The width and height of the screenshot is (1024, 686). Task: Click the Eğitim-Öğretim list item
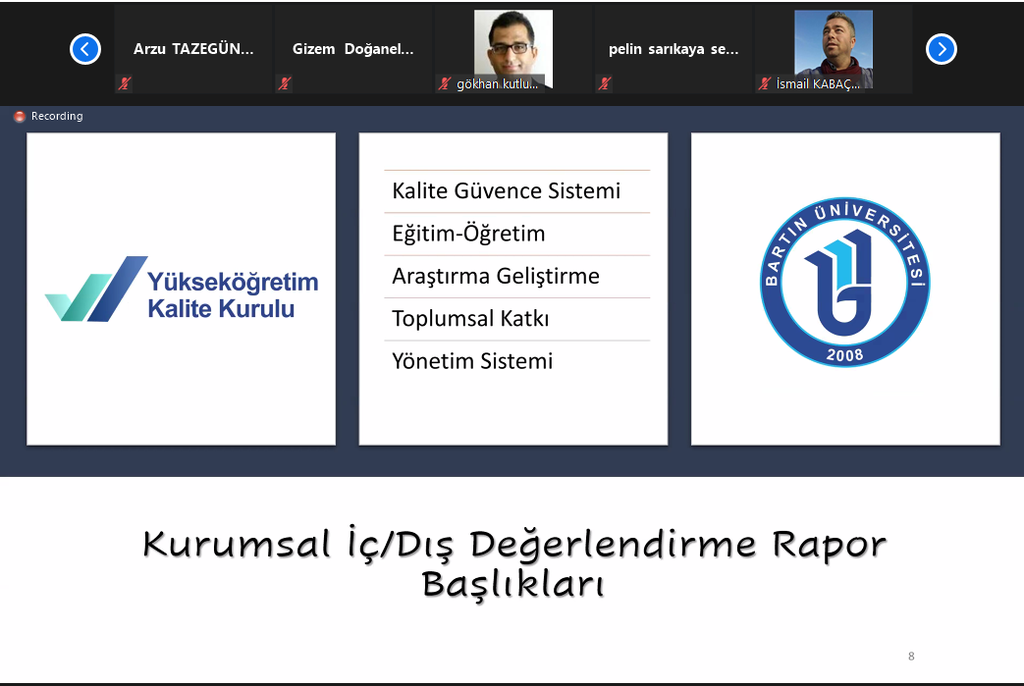tap(468, 234)
